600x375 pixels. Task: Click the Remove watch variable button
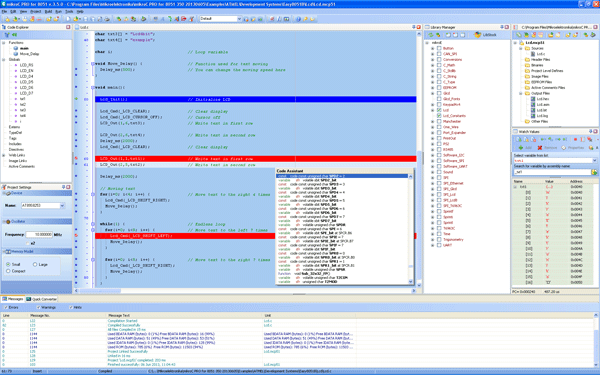click(x=547, y=148)
